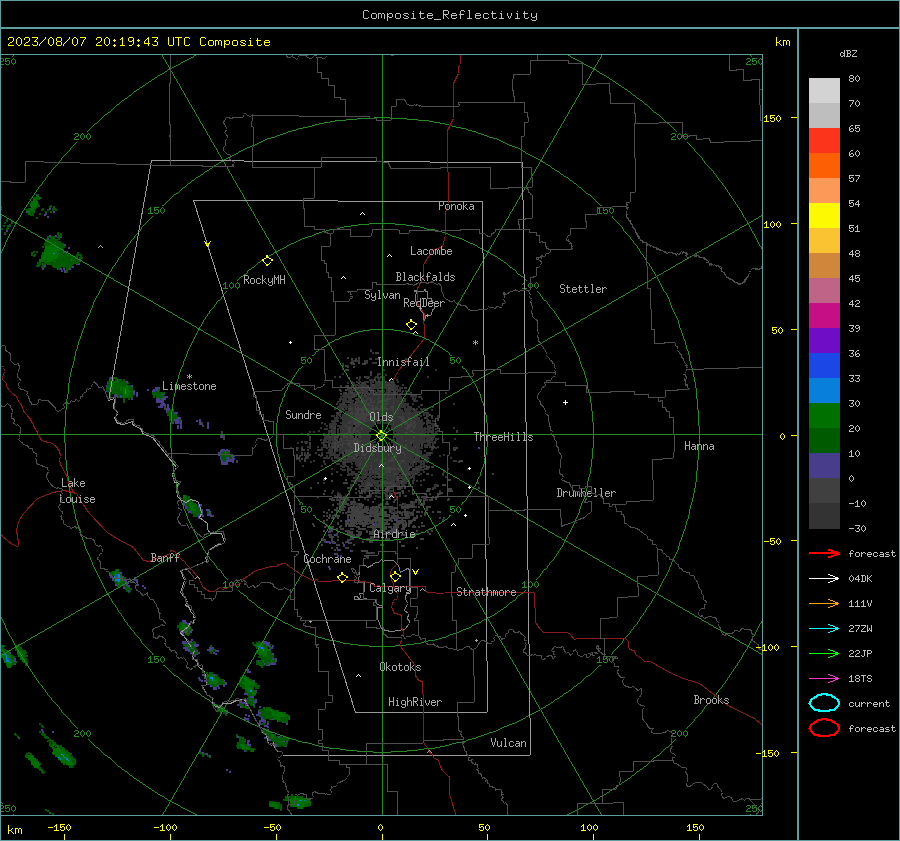Click the Innisfail city label
900x841 pixels.
coord(403,362)
